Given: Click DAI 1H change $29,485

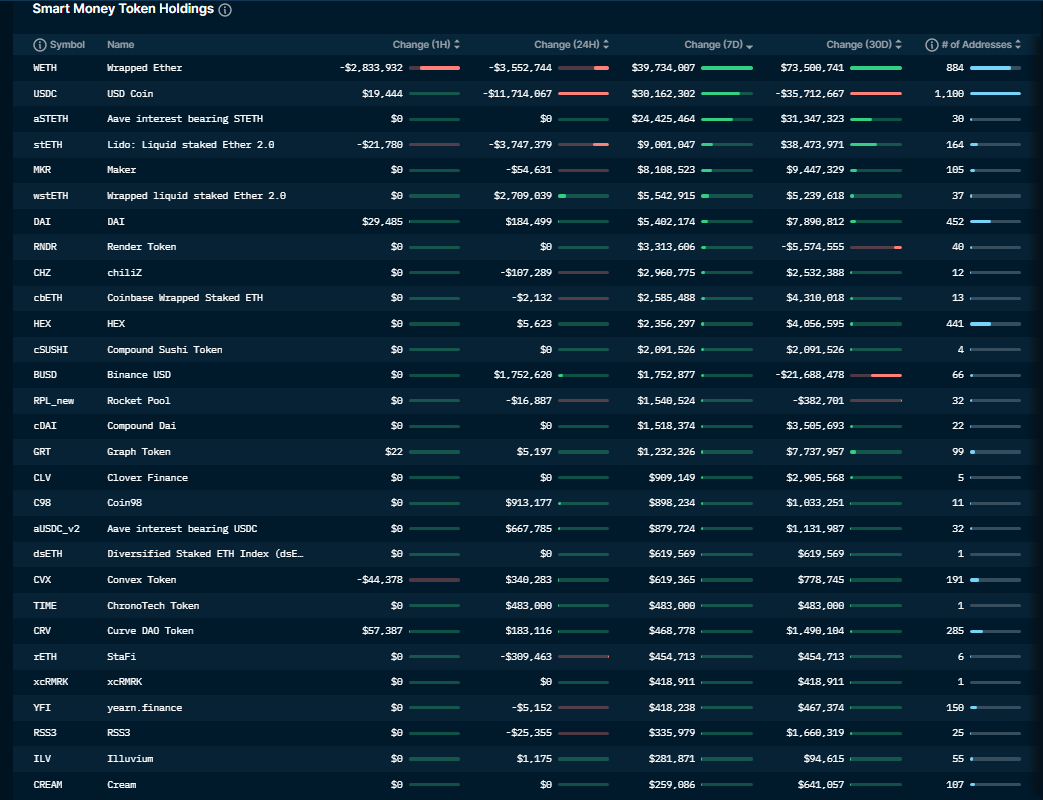Looking at the screenshot, I should pos(382,222).
